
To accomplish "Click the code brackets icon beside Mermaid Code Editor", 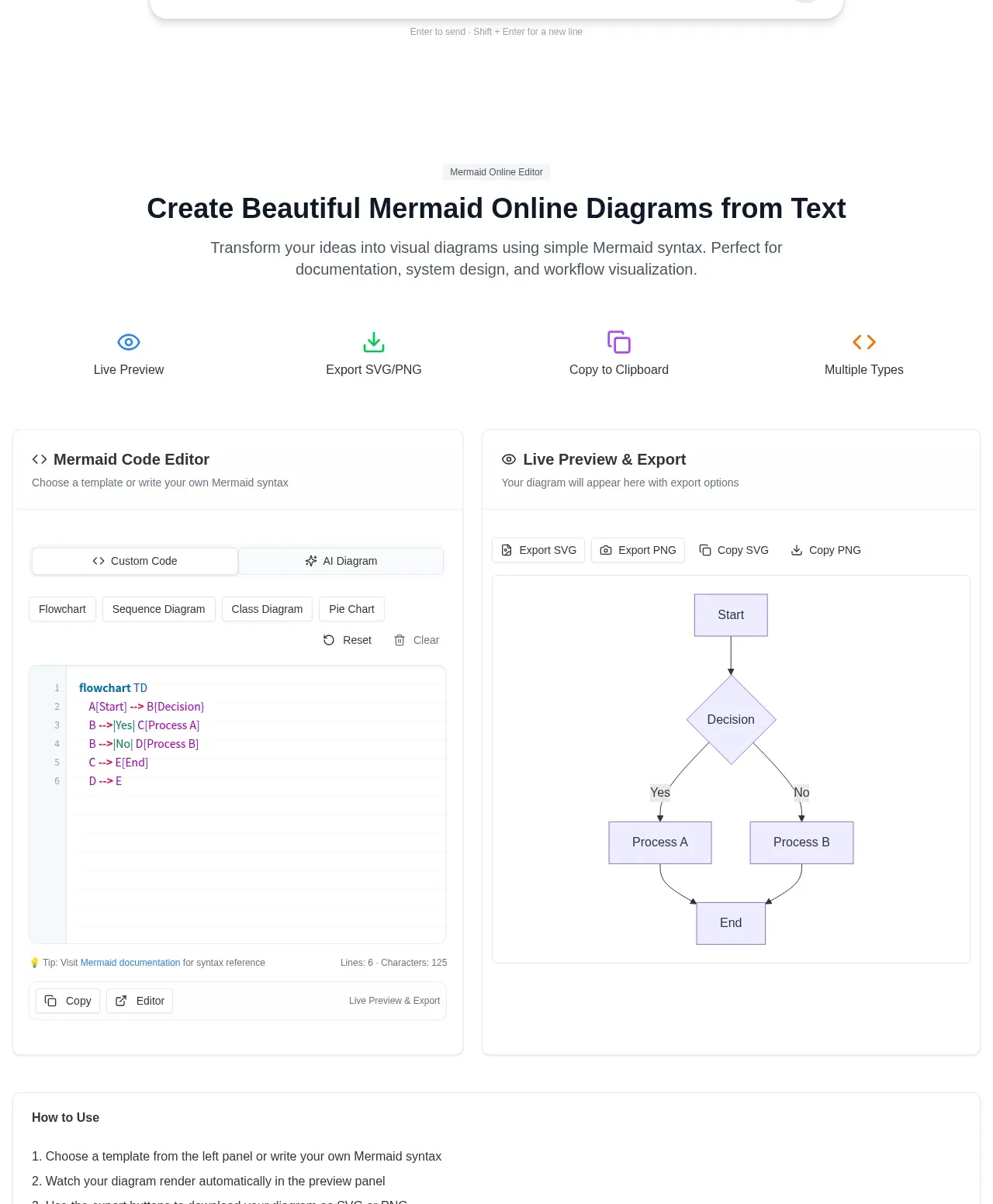I will click(40, 459).
